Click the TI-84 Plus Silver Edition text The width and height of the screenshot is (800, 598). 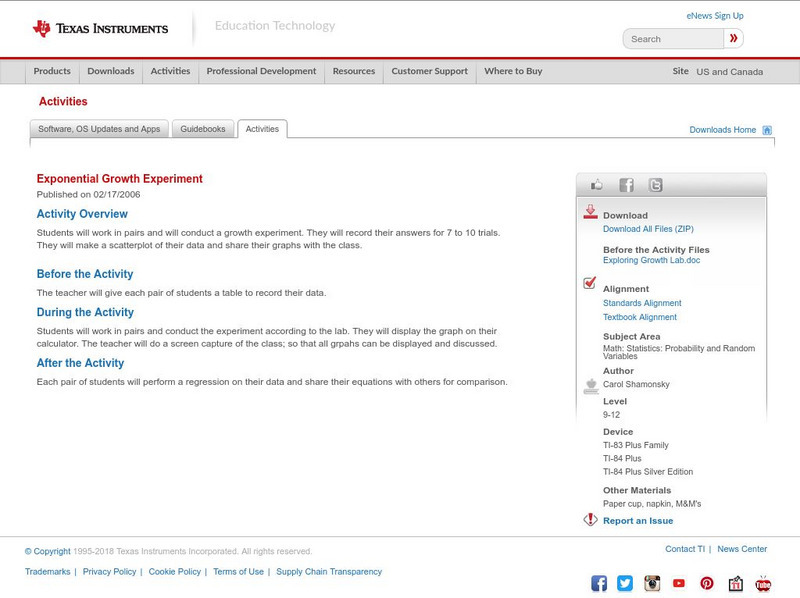click(x=648, y=472)
